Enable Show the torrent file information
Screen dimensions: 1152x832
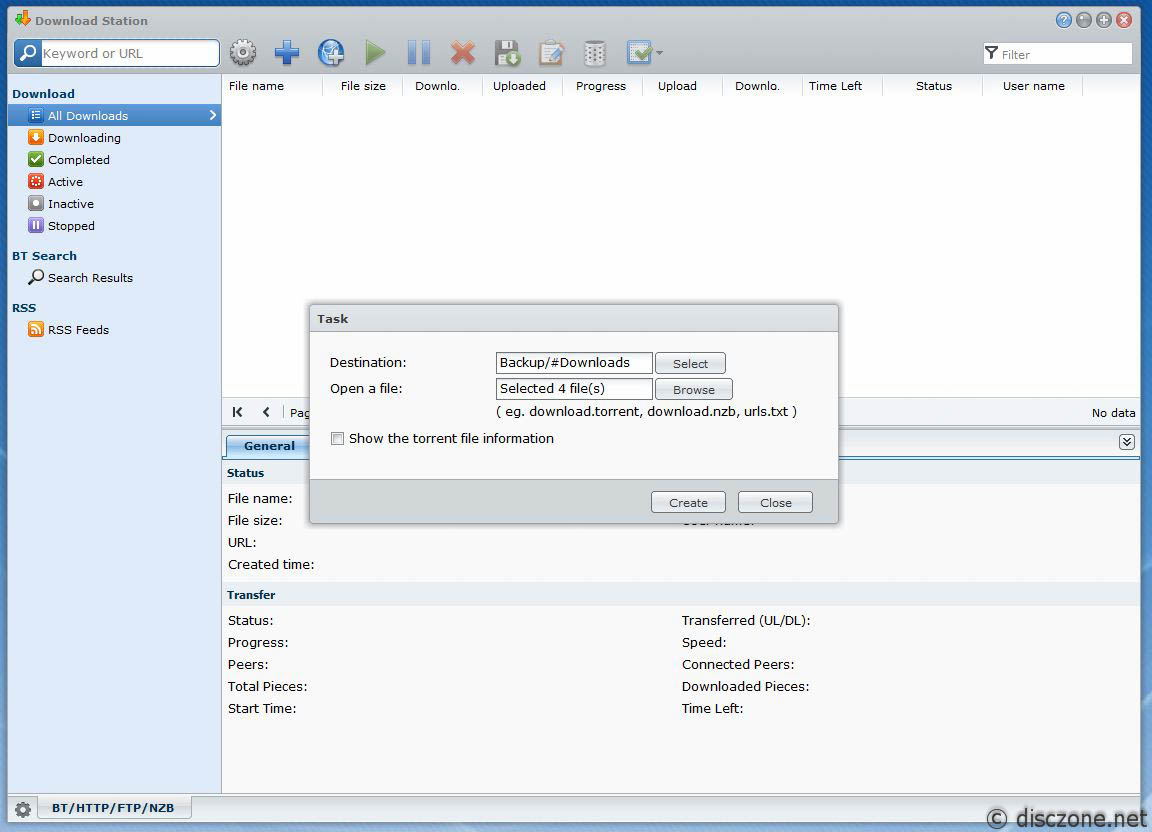coord(337,439)
